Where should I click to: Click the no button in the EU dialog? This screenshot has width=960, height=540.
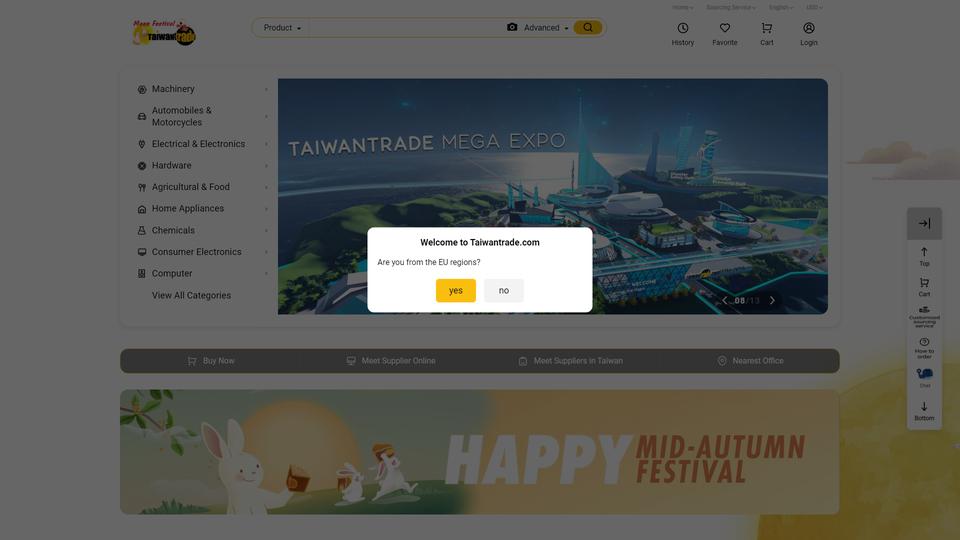pyautogui.click(x=503, y=290)
